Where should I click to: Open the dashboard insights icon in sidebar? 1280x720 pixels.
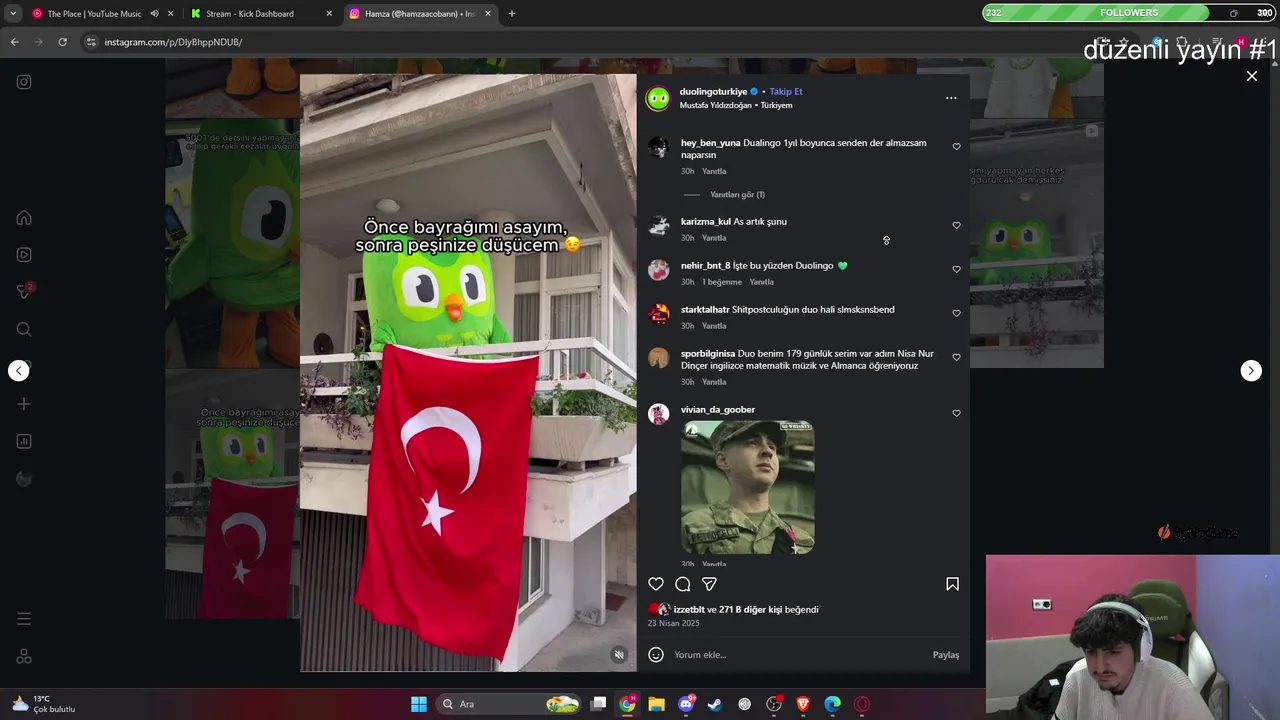24,441
